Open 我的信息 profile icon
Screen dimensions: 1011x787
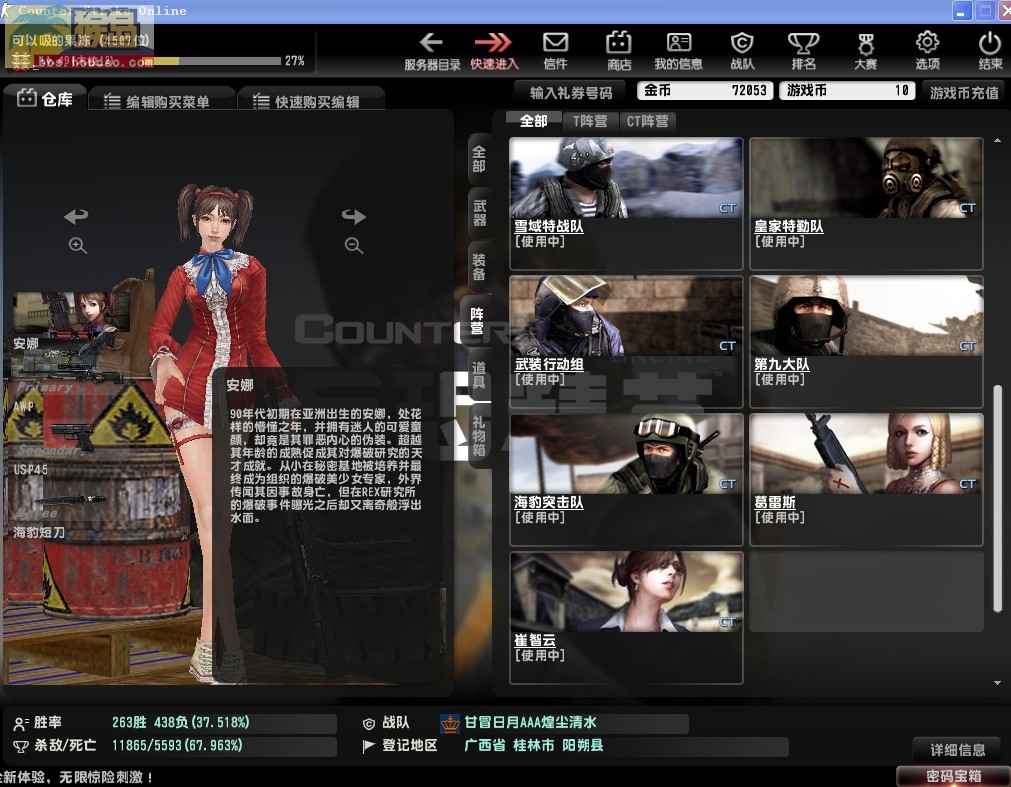click(678, 51)
